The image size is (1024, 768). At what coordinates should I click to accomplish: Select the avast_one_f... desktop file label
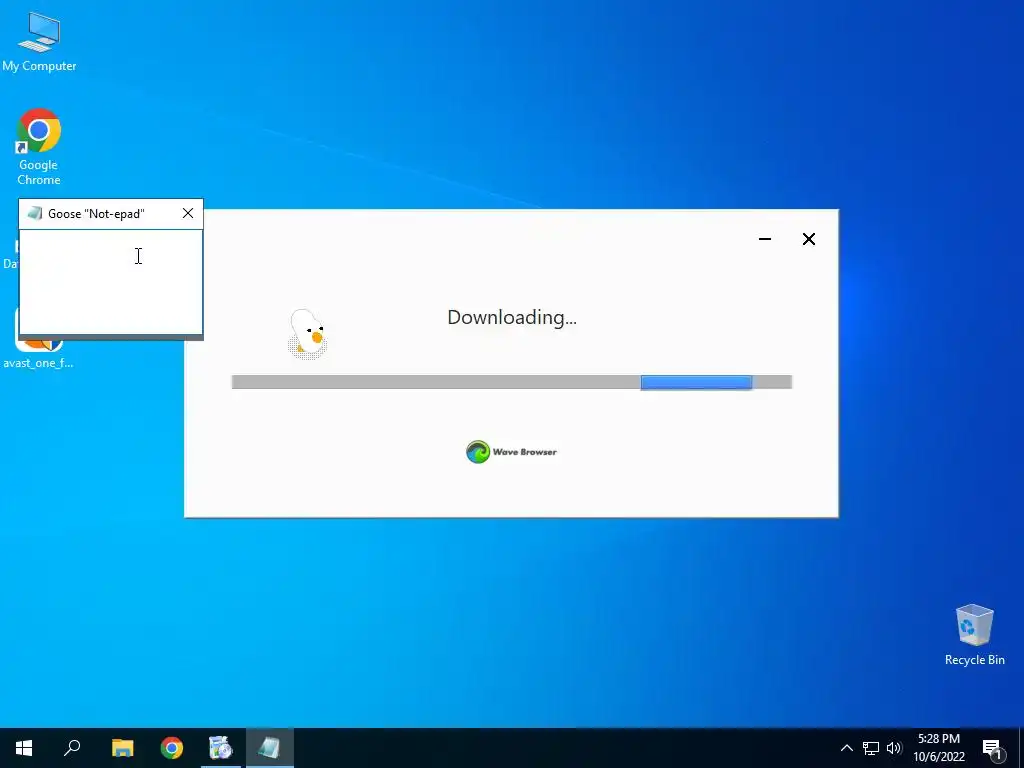[38, 363]
